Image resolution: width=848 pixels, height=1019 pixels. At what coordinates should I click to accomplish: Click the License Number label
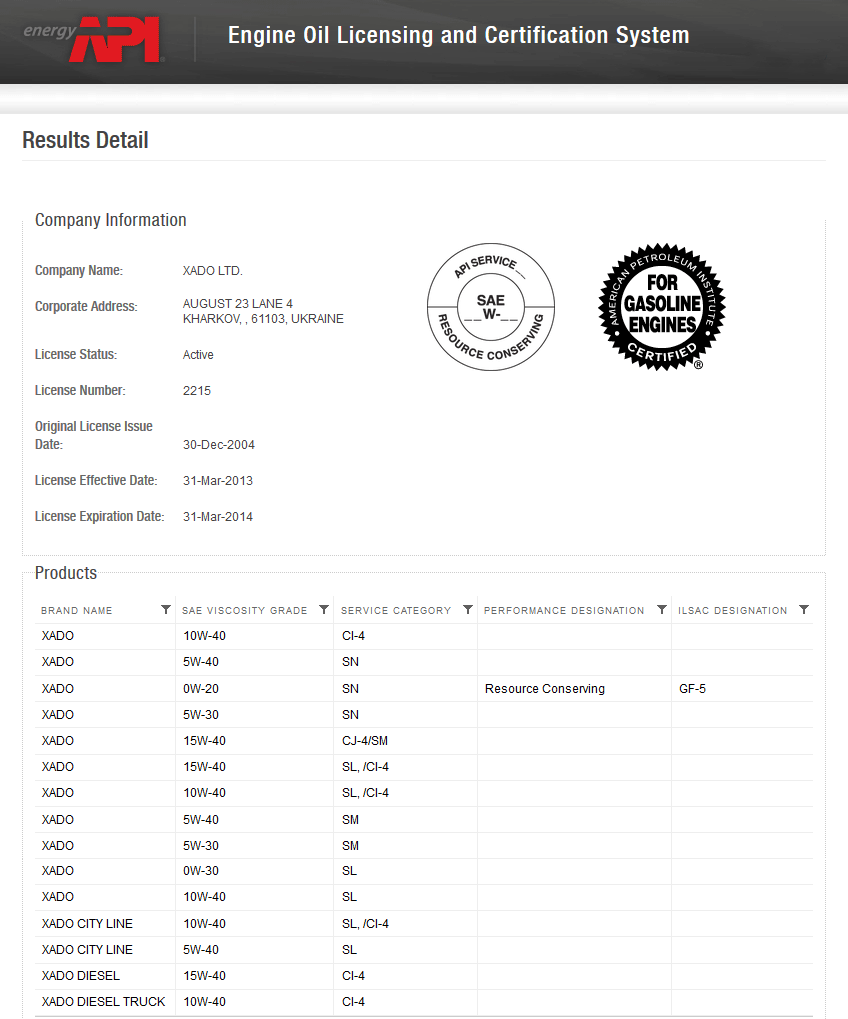81,390
